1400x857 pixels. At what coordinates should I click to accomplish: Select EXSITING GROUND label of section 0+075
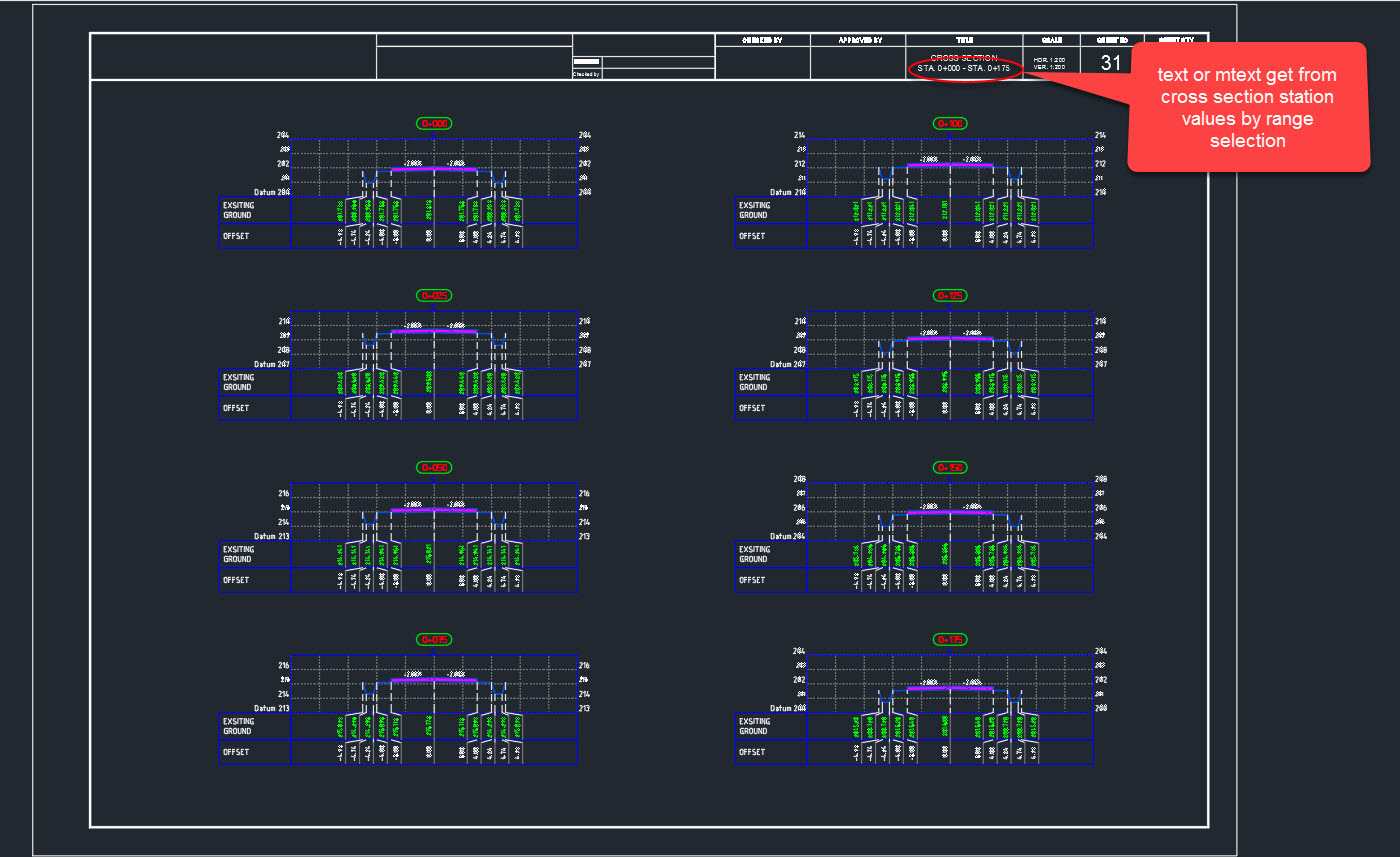coord(239,726)
